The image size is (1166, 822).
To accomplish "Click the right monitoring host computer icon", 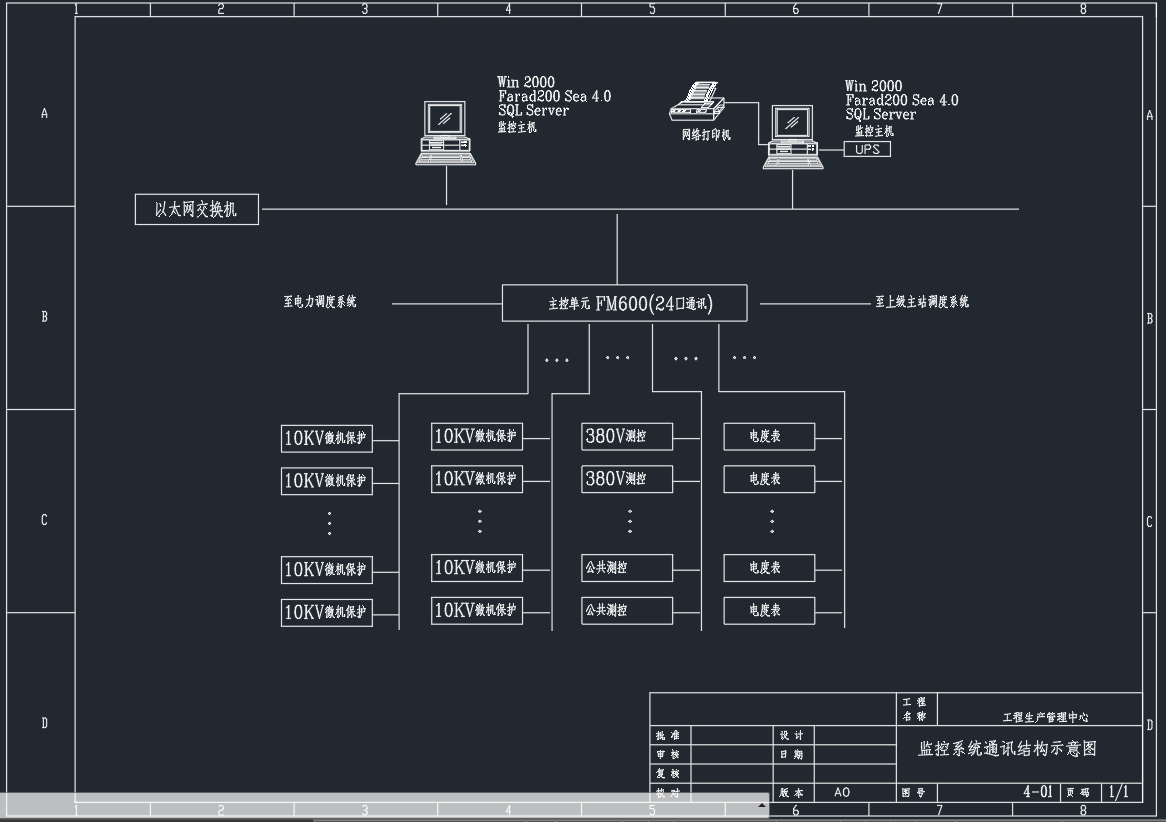I will coord(793,137).
